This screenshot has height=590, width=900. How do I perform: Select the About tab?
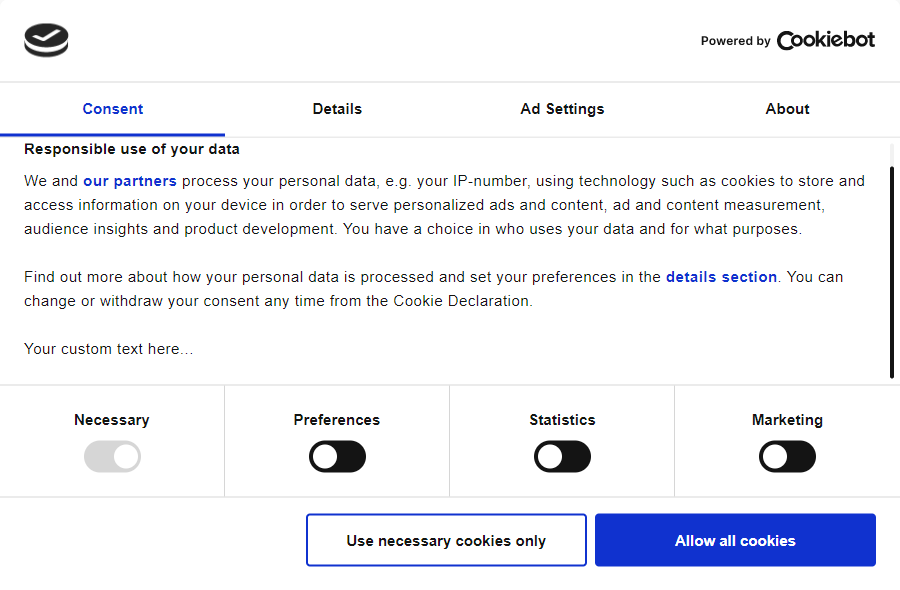(x=787, y=109)
